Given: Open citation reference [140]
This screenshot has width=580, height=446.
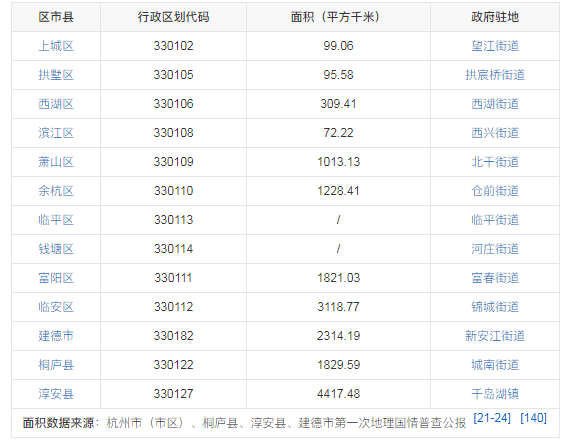Looking at the screenshot, I should click(x=533, y=418).
